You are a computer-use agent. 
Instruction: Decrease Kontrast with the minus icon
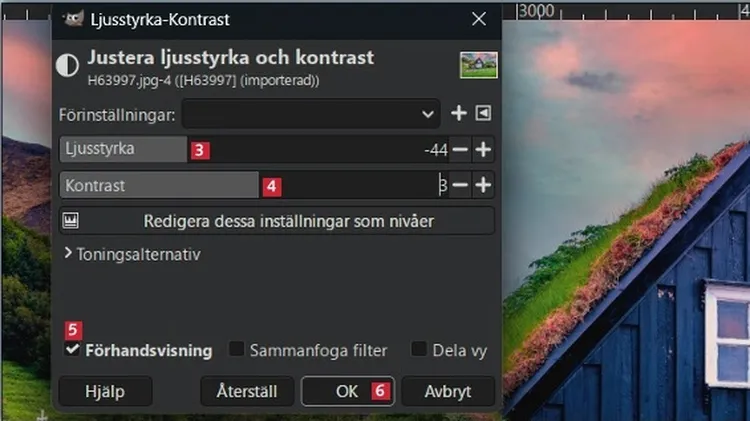coord(460,185)
